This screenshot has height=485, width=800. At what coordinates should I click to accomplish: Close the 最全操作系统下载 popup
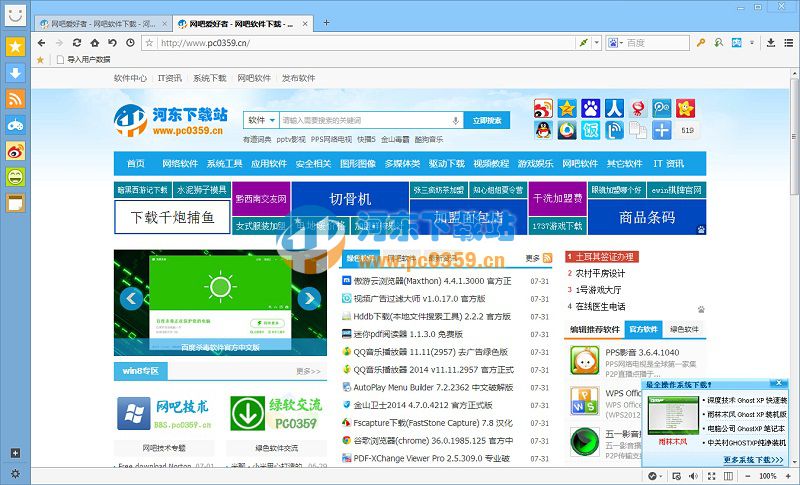(x=779, y=384)
